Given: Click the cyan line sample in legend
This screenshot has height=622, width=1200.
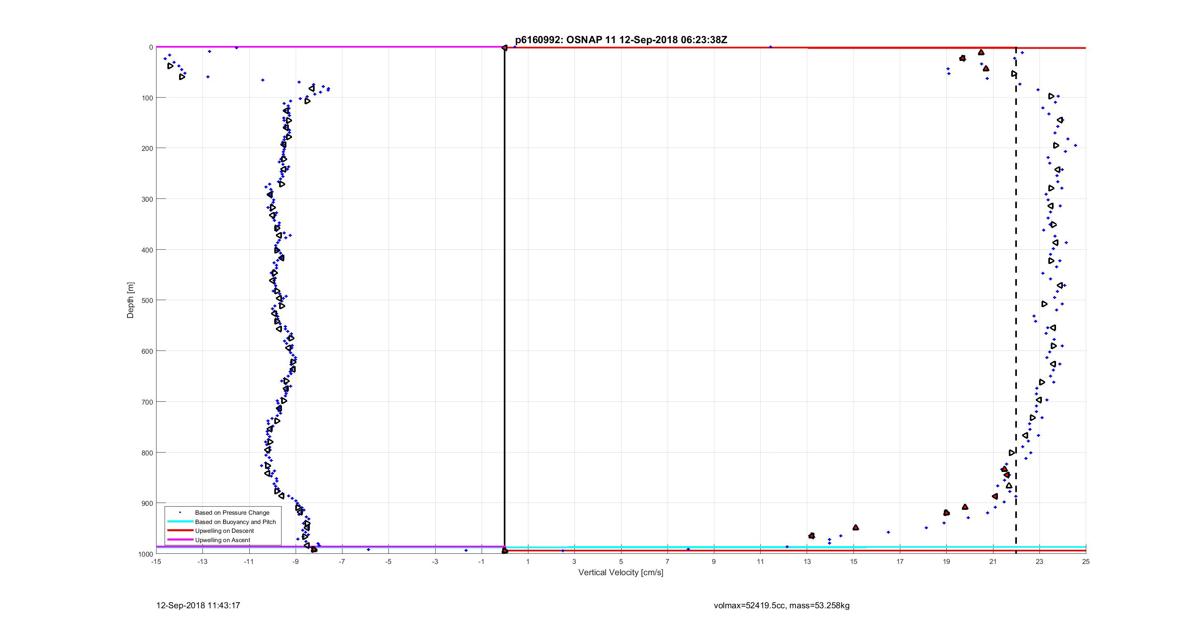Looking at the screenshot, I should pyautogui.click(x=179, y=522).
